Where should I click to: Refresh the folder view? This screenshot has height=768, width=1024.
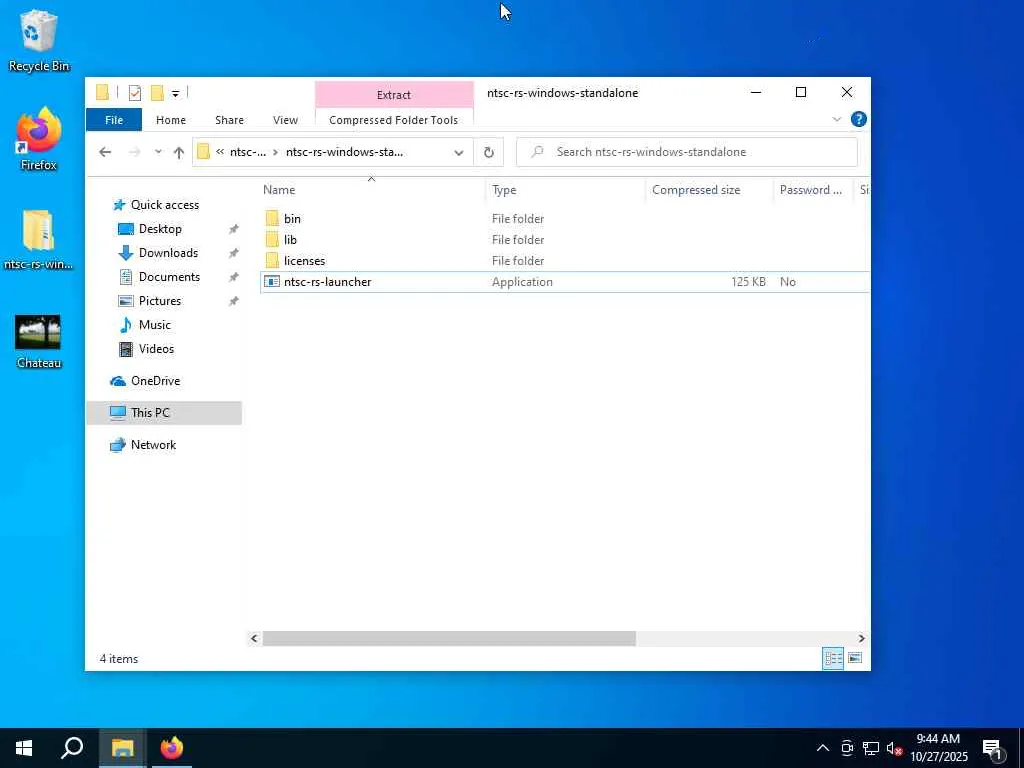[488, 152]
